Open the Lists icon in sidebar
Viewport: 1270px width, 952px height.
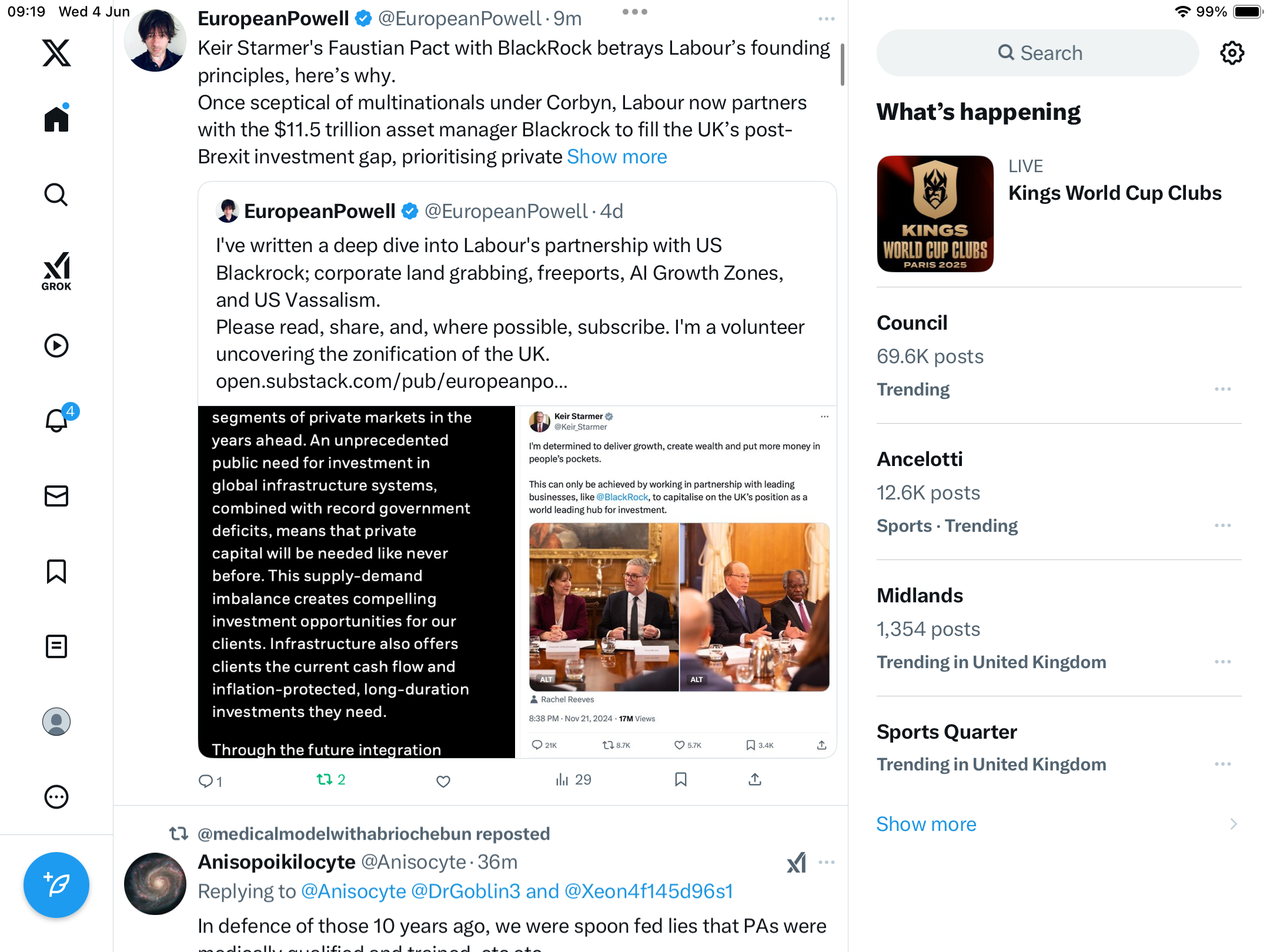click(x=56, y=646)
